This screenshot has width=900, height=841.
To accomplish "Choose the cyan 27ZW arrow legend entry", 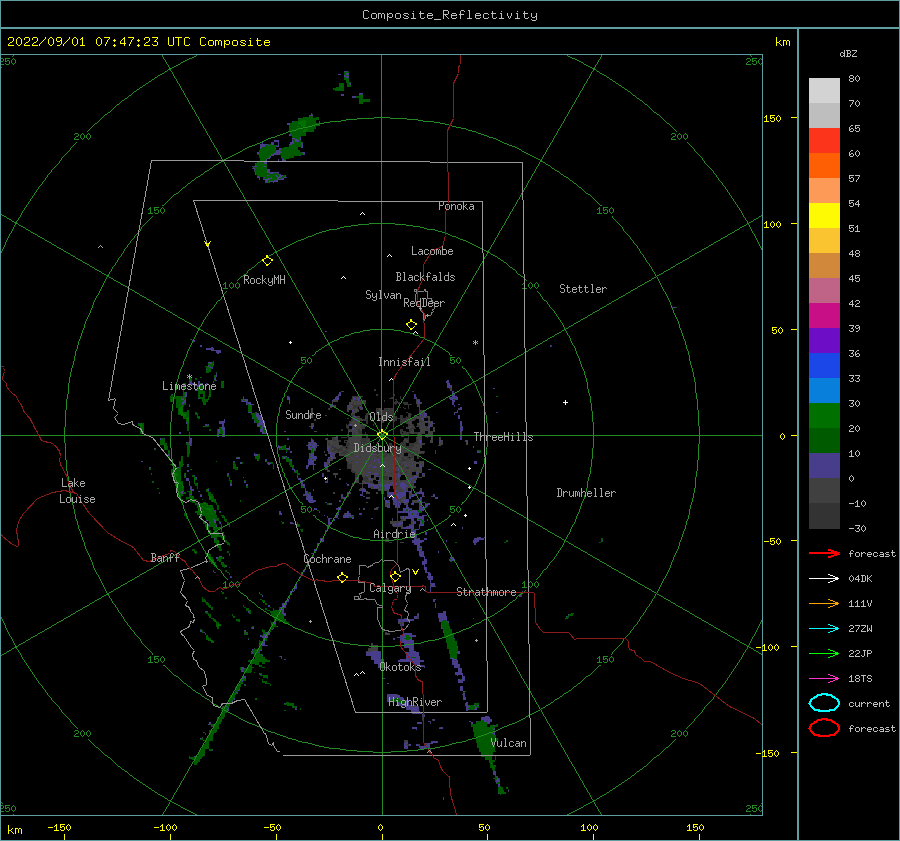I will [824, 629].
